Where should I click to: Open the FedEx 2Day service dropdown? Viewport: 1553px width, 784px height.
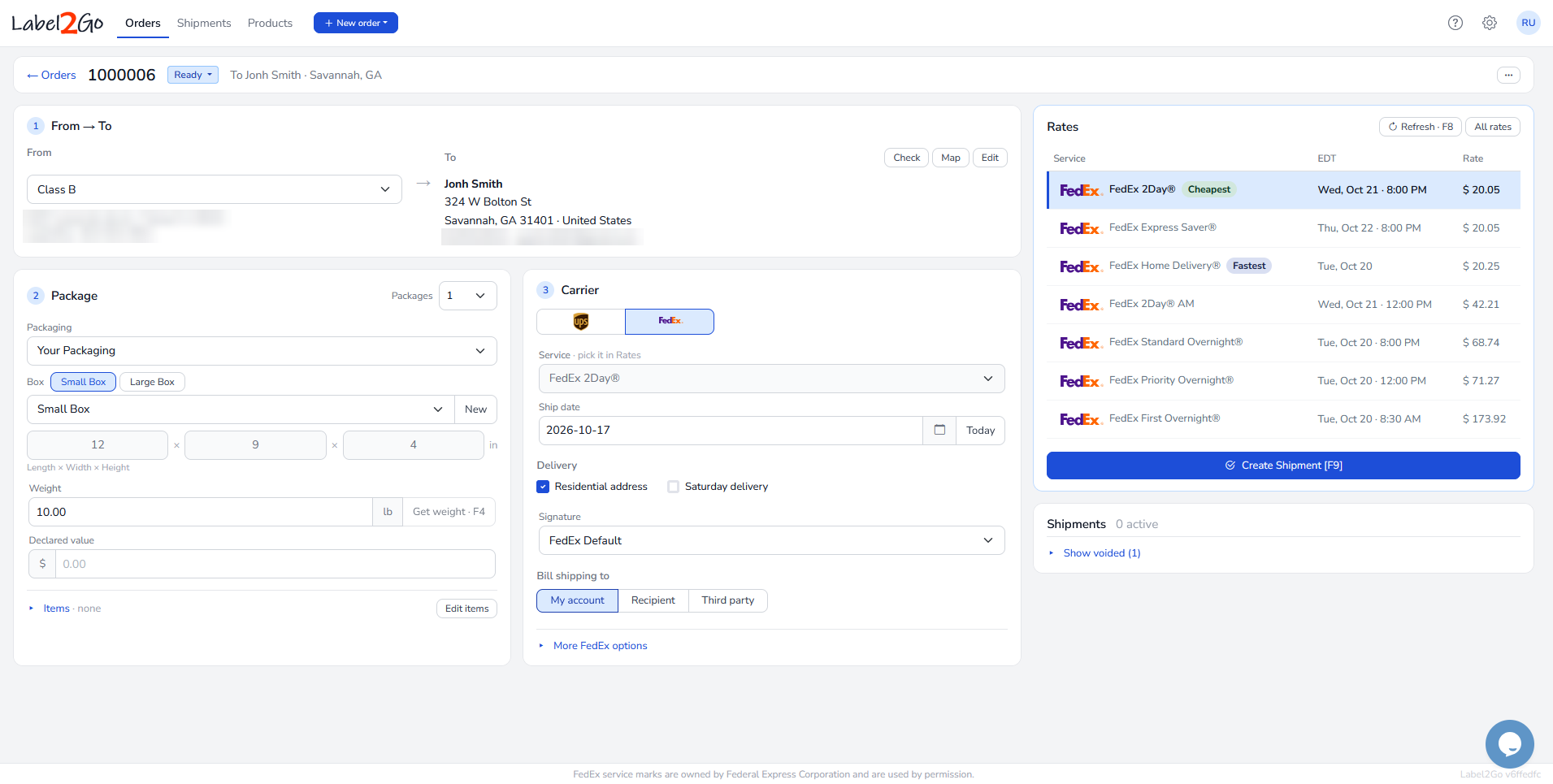[x=771, y=379]
